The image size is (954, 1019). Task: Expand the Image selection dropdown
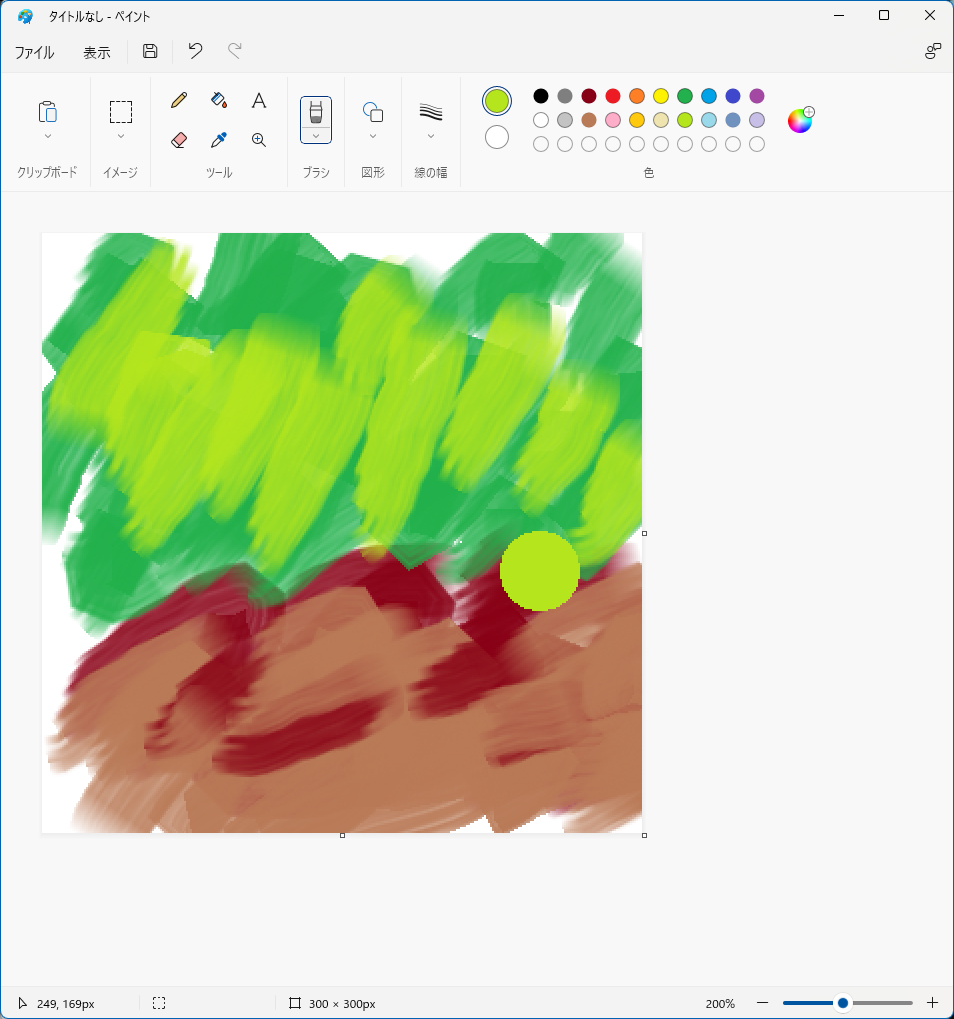point(121,136)
